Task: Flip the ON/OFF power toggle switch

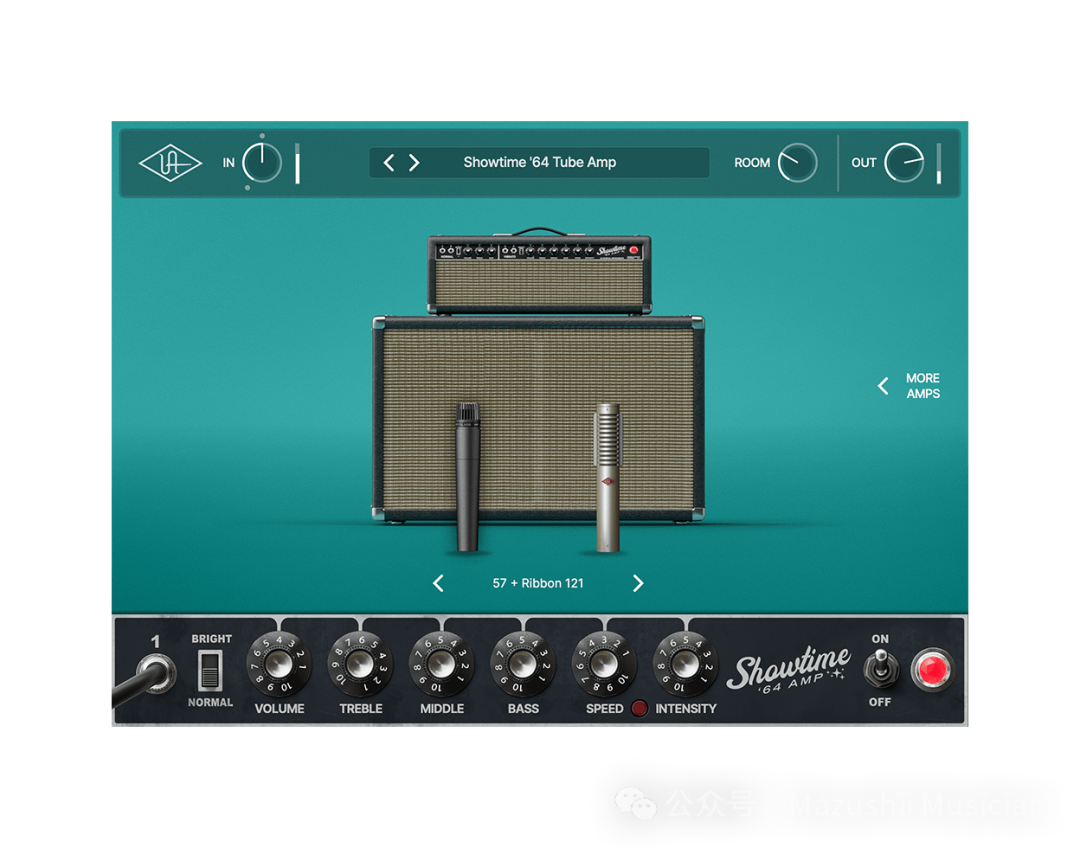Action: click(x=880, y=668)
